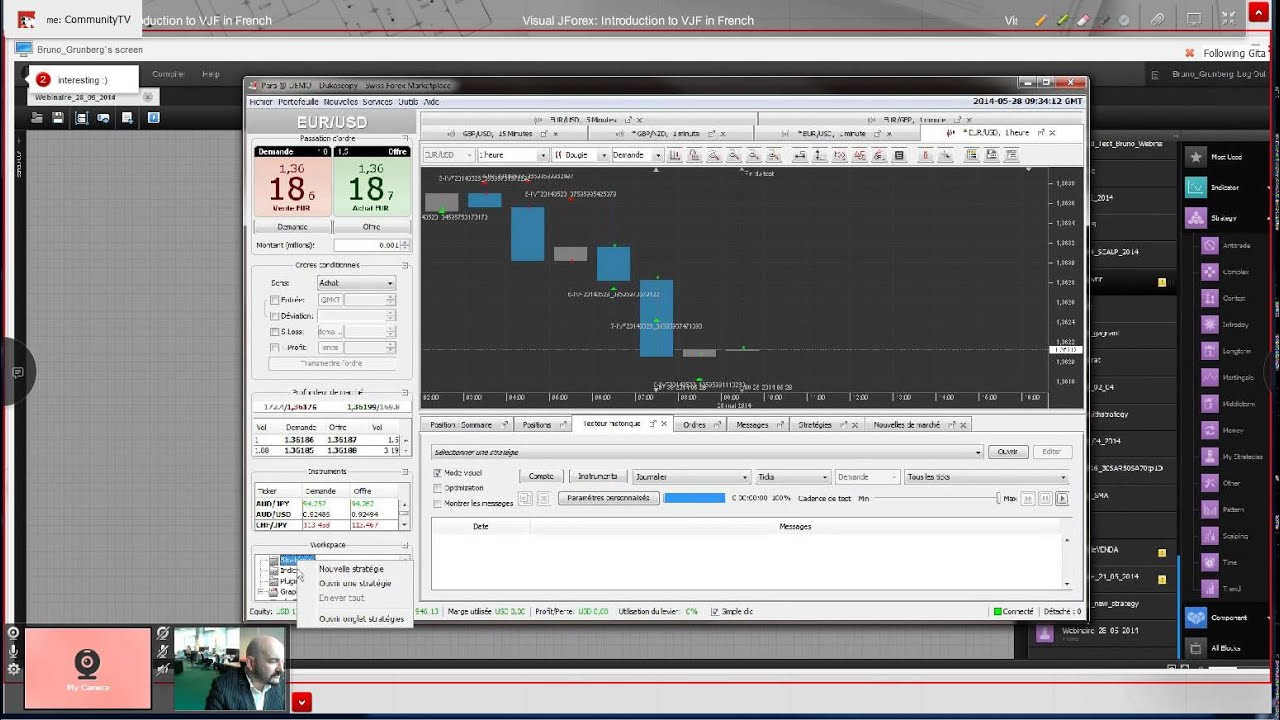Switch to the Positions tab
The height and width of the screenshot is (720, 1280).
click(537, 425)
